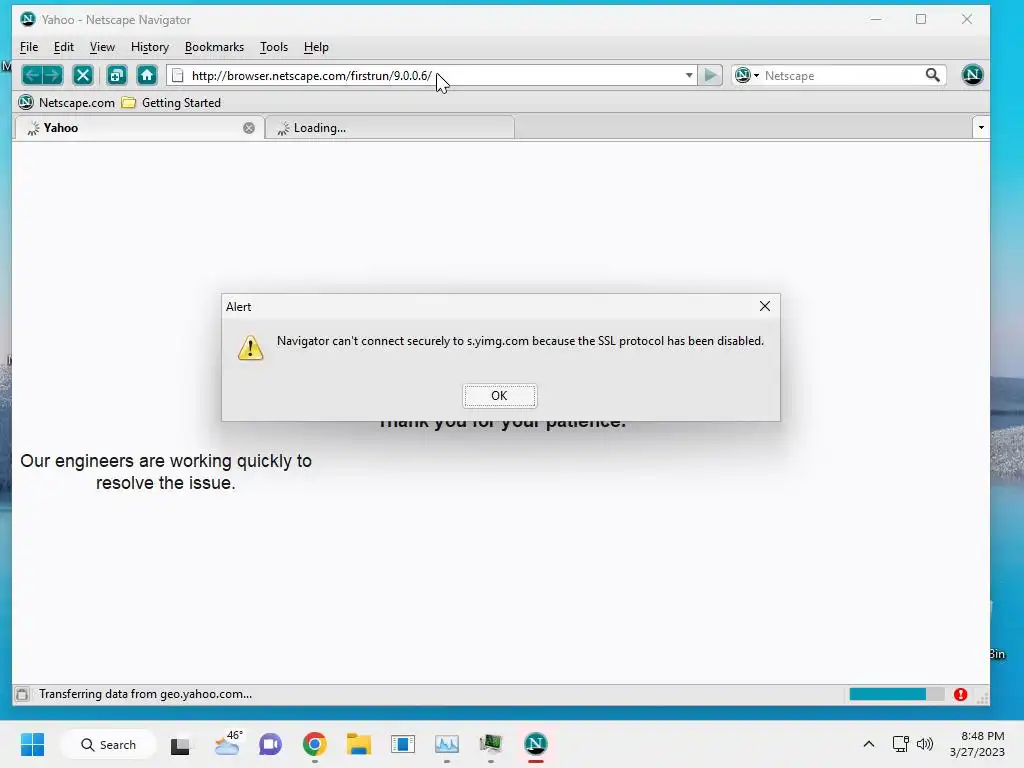The height and width of the screenshot is (768, 1024).
Task: Expand the address bar history dropdown
Action: [688, 76]
